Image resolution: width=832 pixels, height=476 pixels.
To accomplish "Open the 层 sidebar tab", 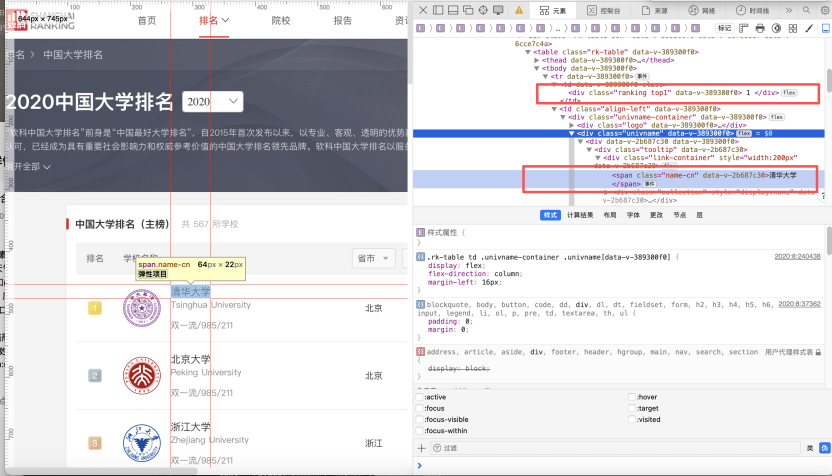I will pyautogui.click(x=699, y=215).
